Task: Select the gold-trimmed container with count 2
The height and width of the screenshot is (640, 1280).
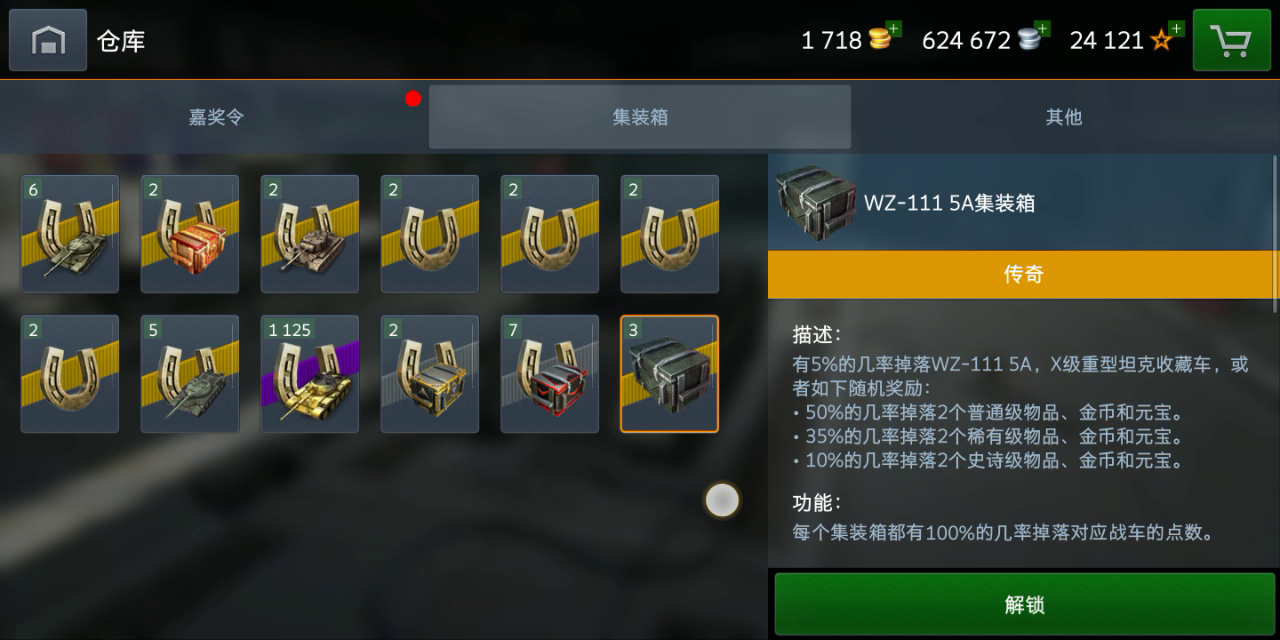Action: tap(430, 374)
